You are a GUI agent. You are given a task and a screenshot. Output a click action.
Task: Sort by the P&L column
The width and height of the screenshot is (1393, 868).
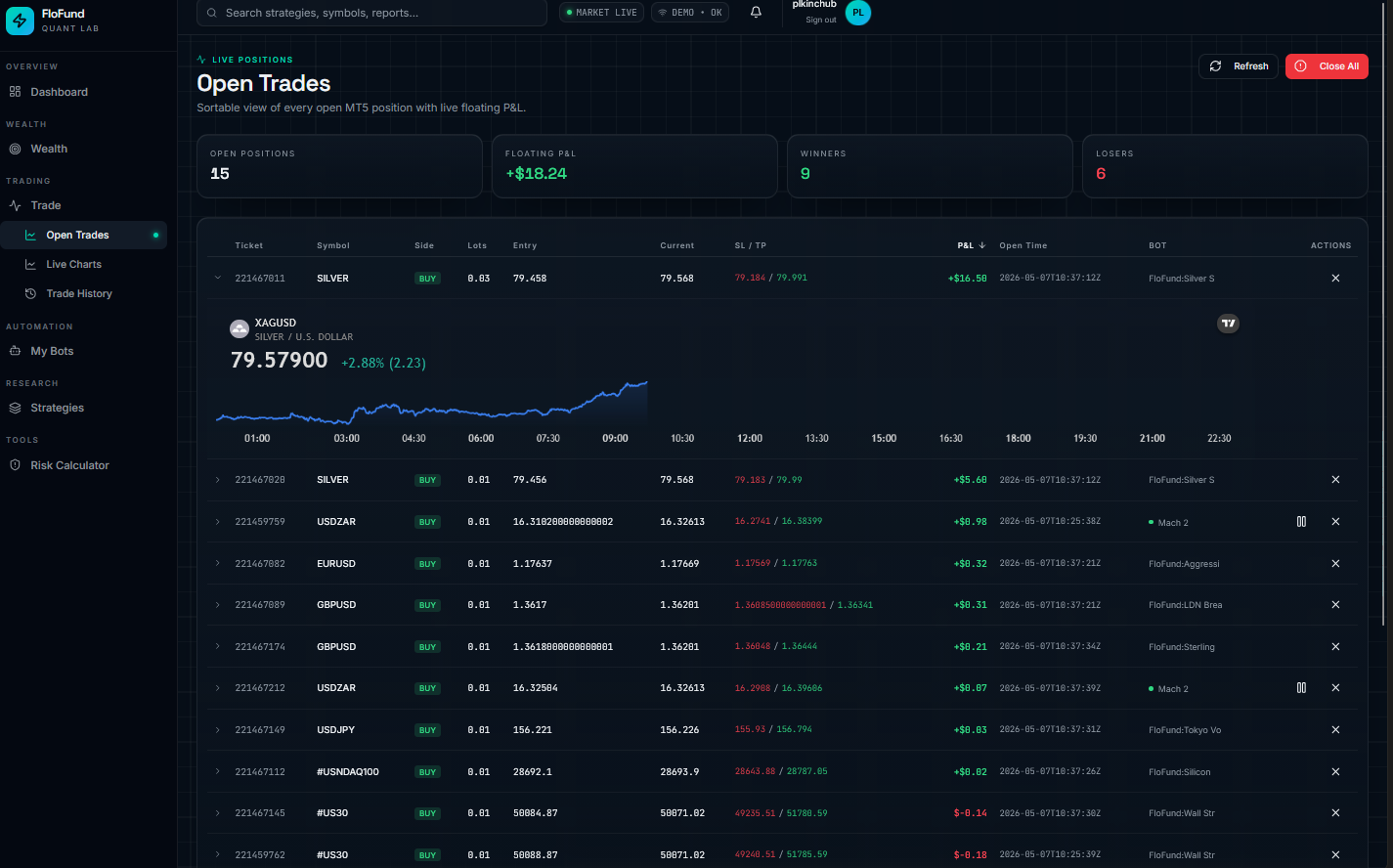pos(971,245)
